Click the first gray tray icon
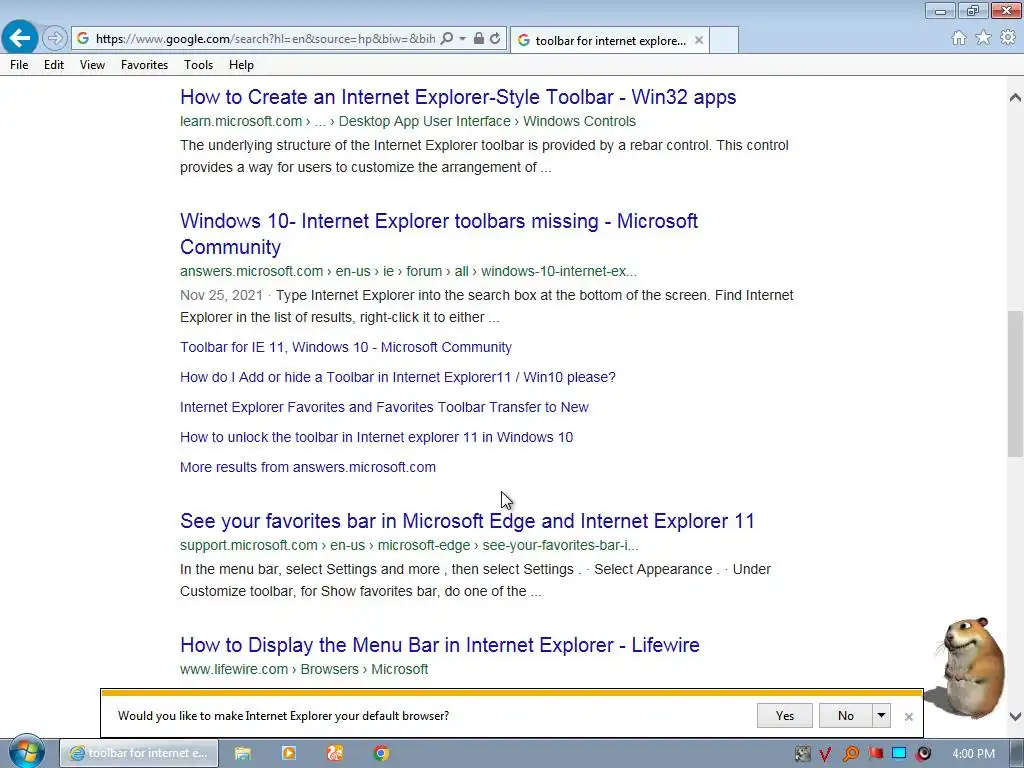The image size is (1024, 768). coord(803,754)
